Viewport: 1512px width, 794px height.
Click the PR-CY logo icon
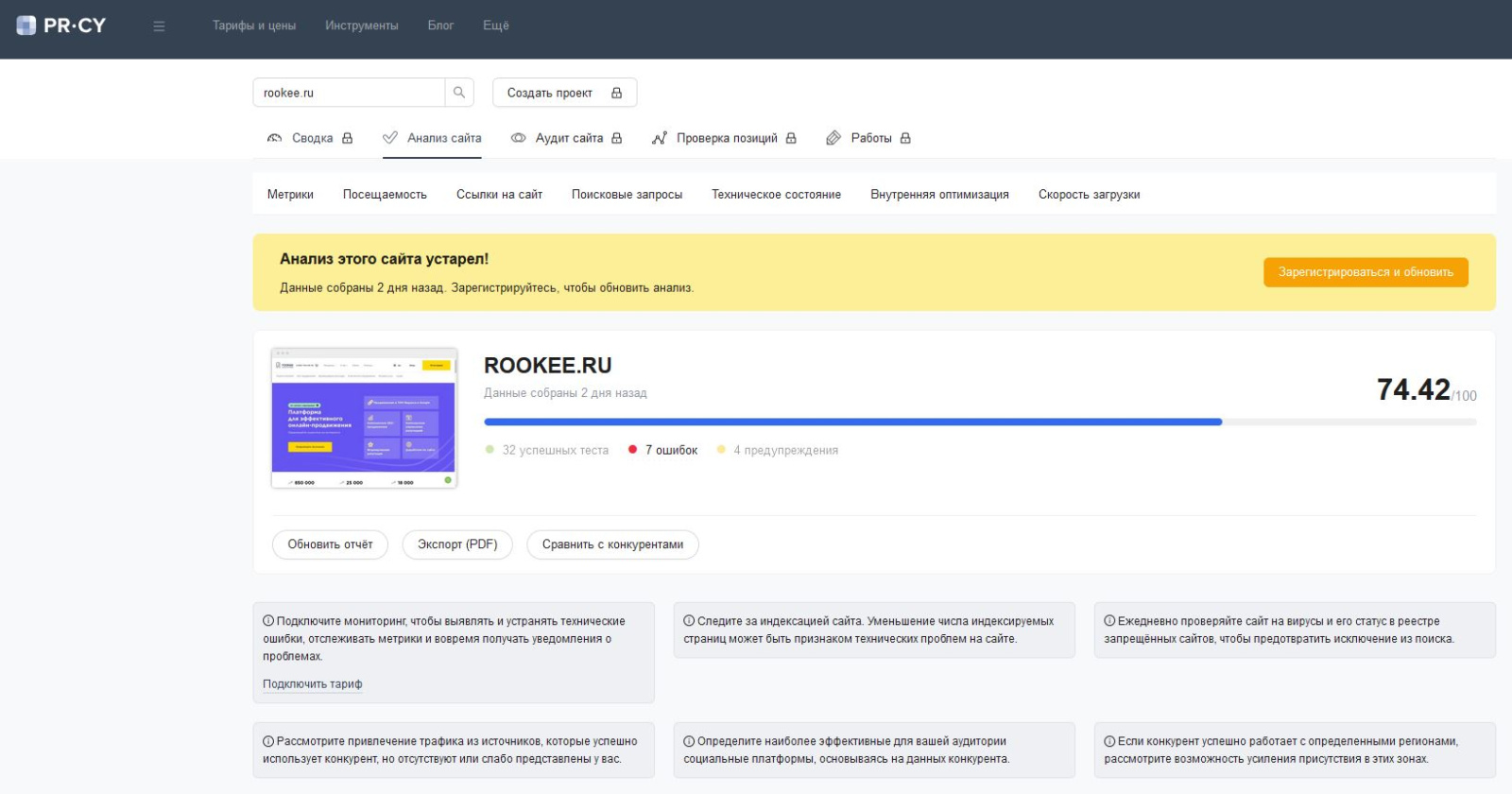coord(26,26)
